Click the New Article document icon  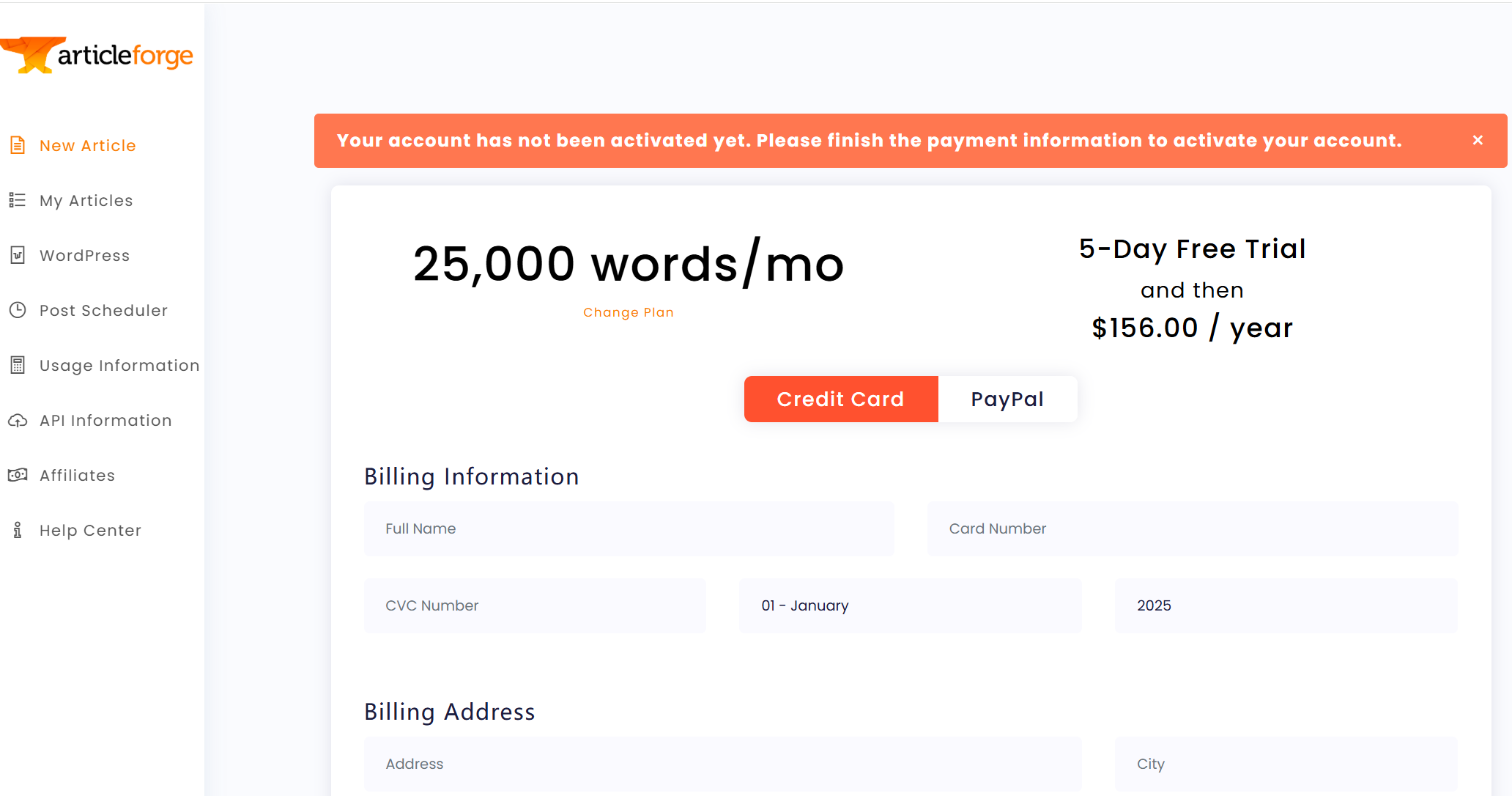[18, 145]
